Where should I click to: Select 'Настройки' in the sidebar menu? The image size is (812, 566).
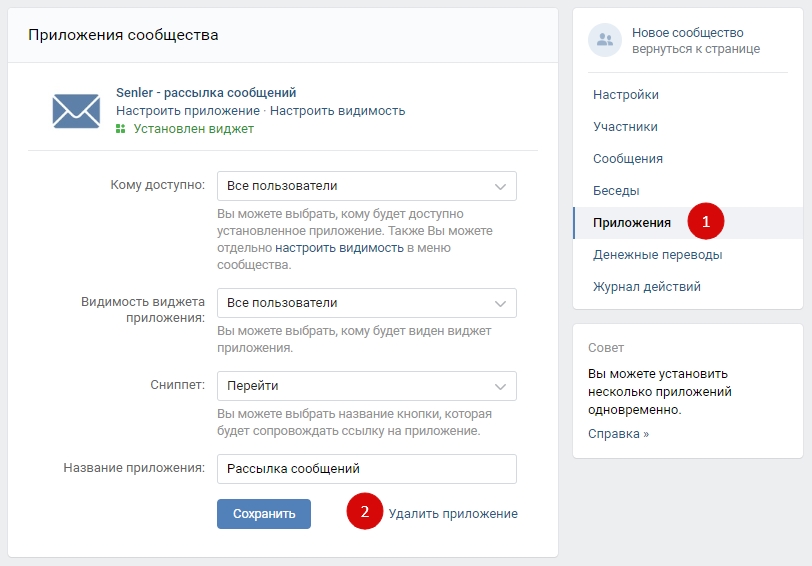click(x=626, y=95)
